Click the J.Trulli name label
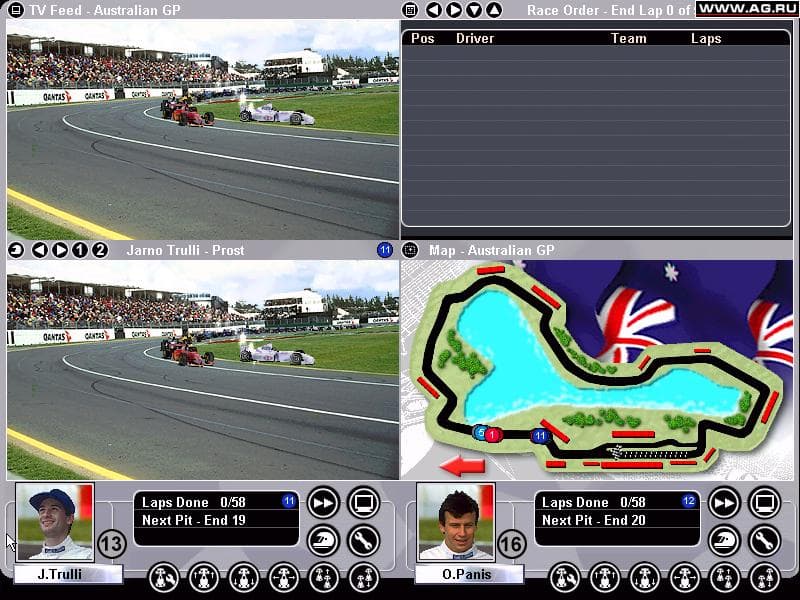This screenshot has width=800, height=600. tap(68, 574)
